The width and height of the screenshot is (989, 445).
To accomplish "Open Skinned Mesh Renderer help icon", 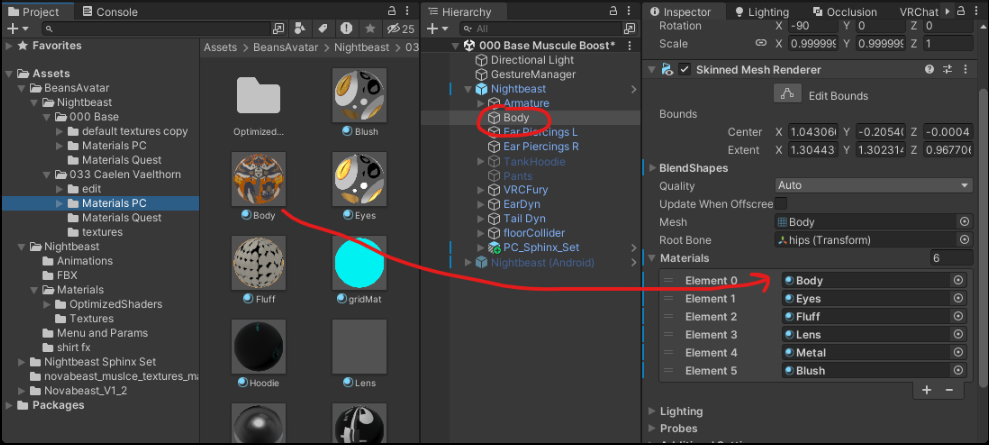I will click(x=930, y=69).
